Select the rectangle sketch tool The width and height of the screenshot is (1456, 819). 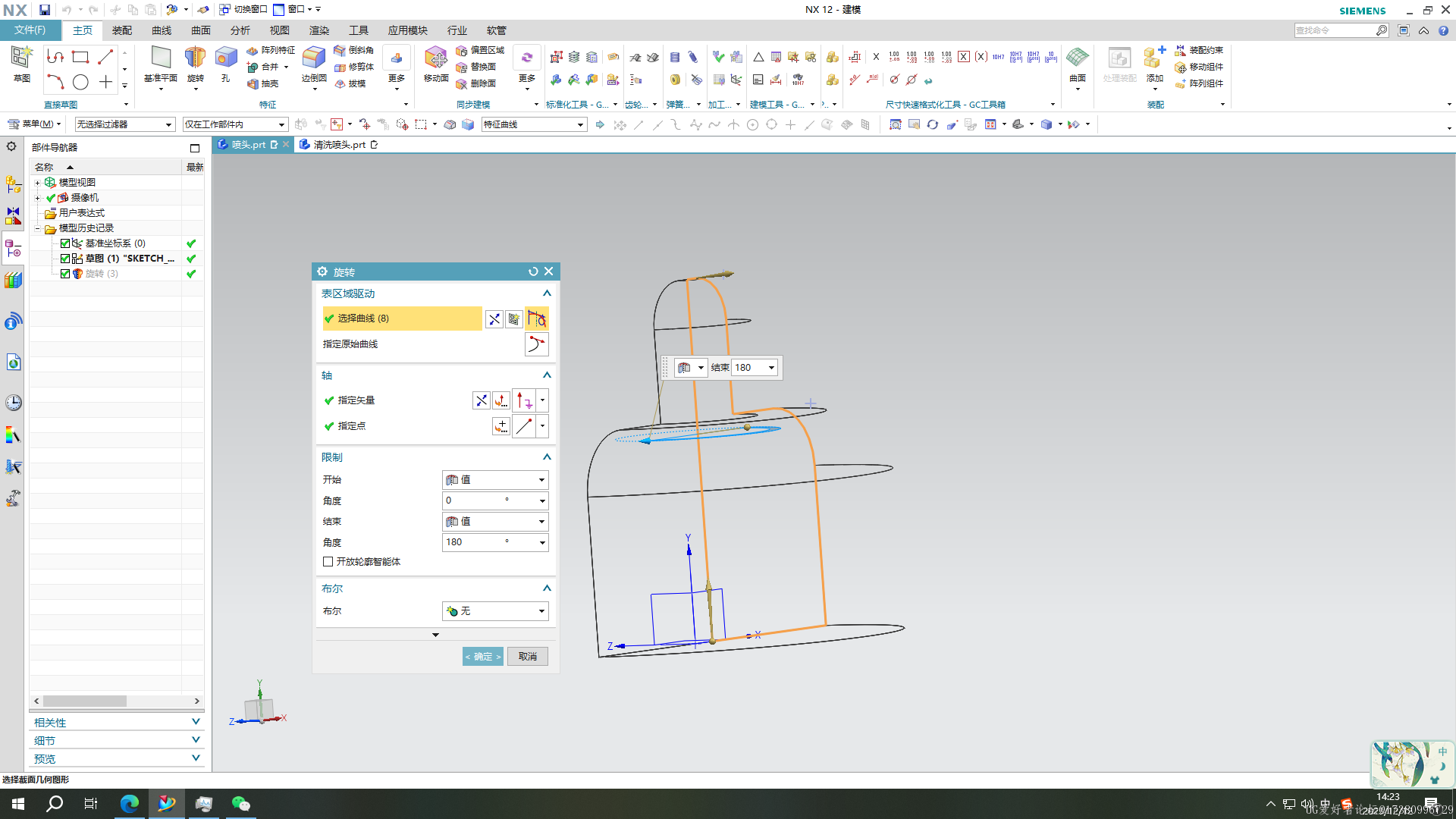coord(80,57)
